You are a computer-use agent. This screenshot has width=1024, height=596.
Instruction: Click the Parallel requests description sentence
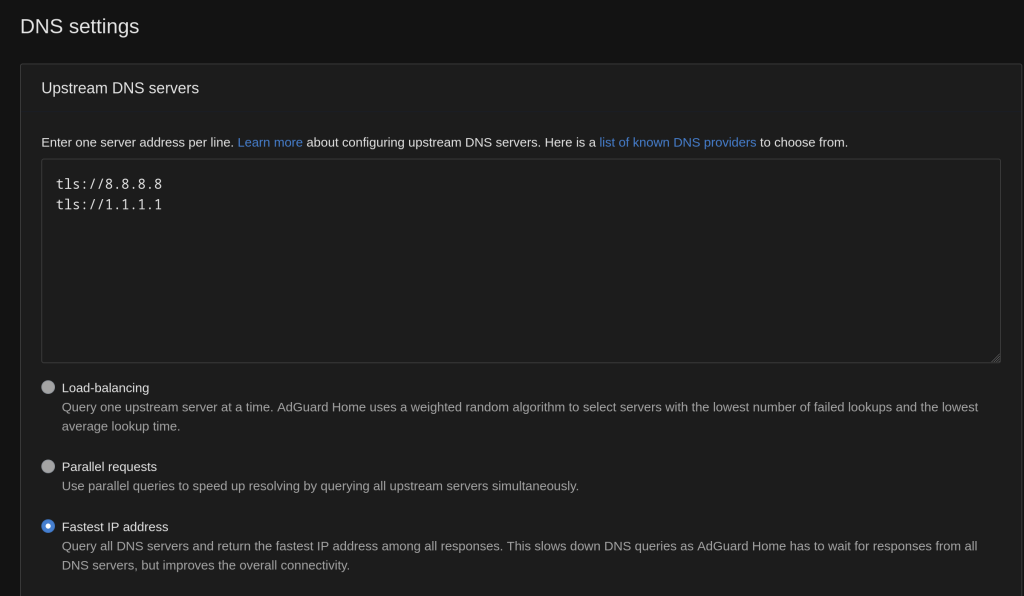(x=320, y=486)
